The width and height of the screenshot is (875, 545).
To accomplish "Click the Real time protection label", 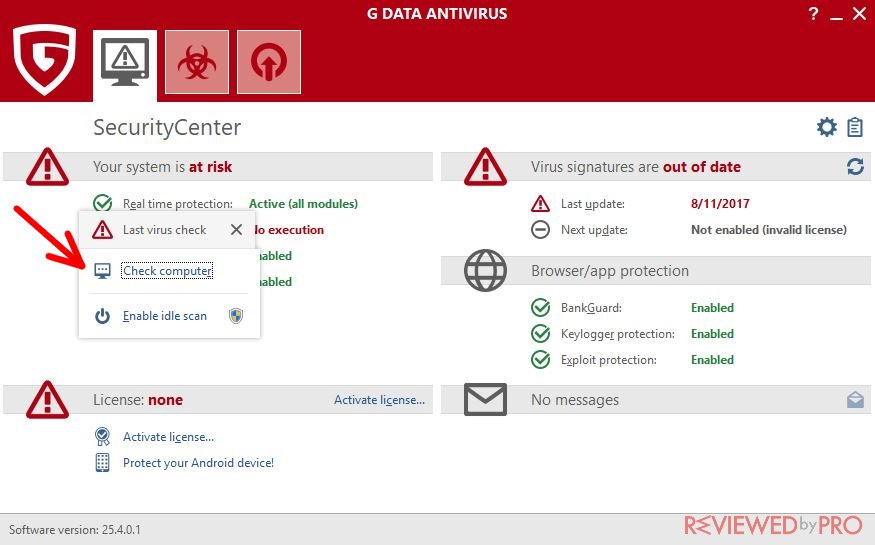I will tap(178, 204).
